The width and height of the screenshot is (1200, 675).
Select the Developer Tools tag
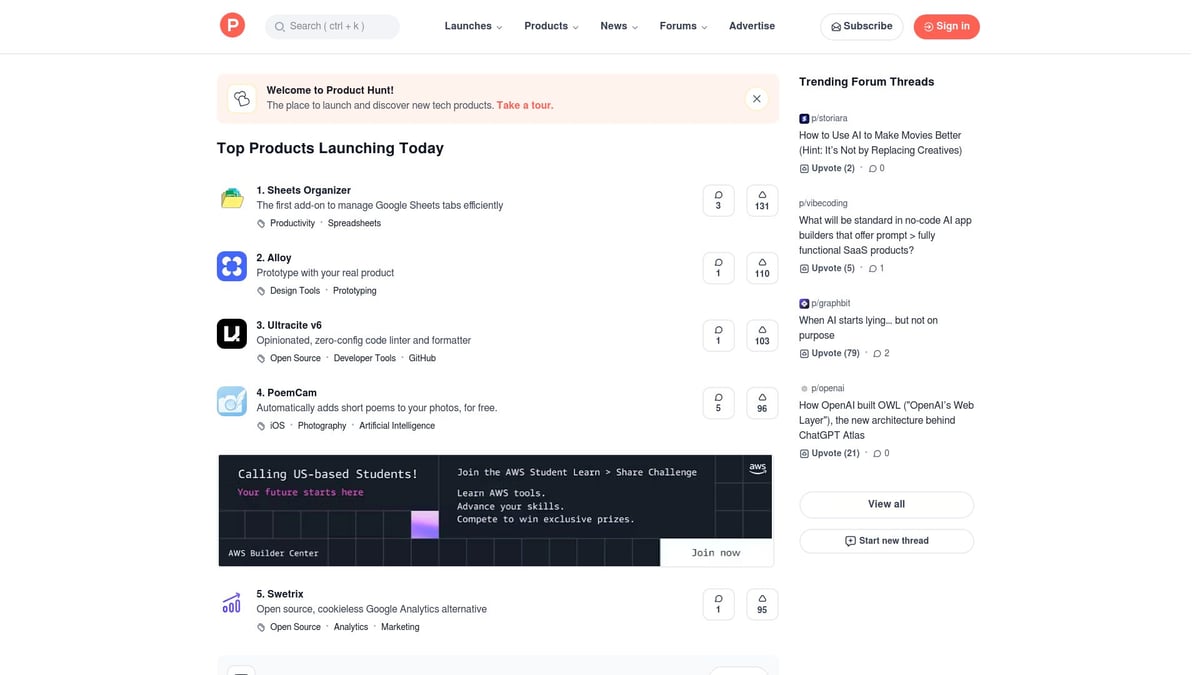(x=365, y=358)
